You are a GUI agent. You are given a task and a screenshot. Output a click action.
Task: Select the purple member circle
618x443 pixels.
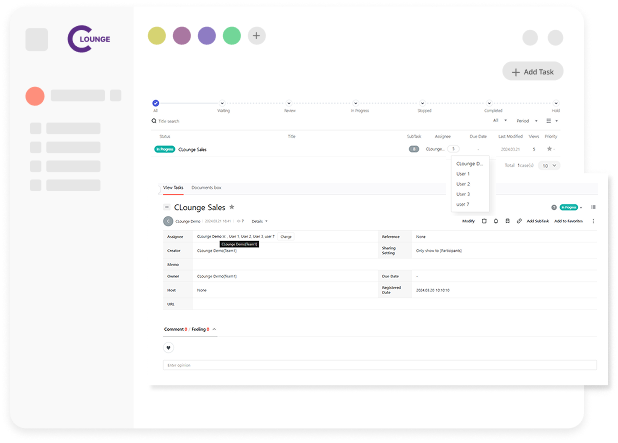207,36
